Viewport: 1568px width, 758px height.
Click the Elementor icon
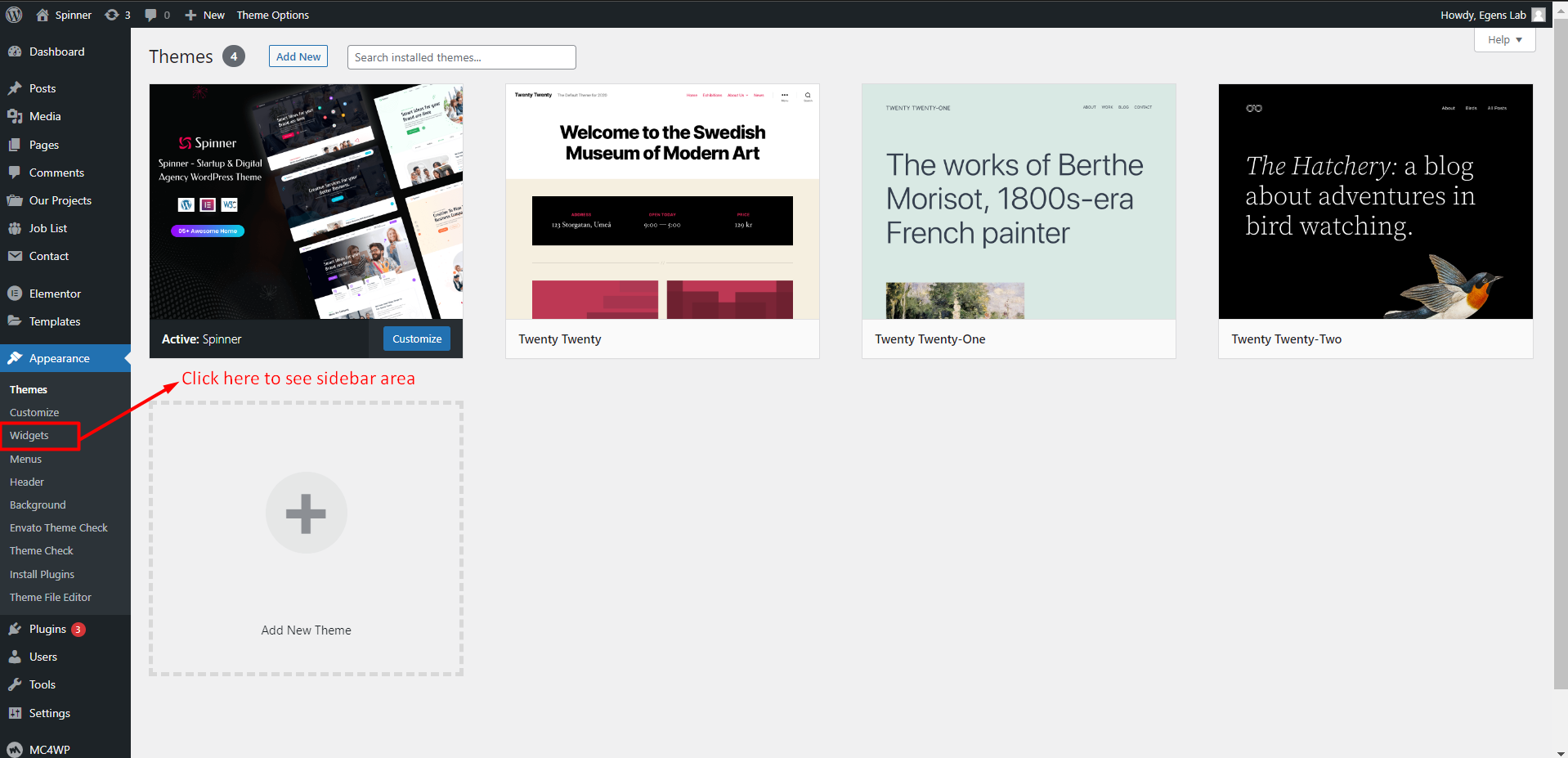pos(15,294)
